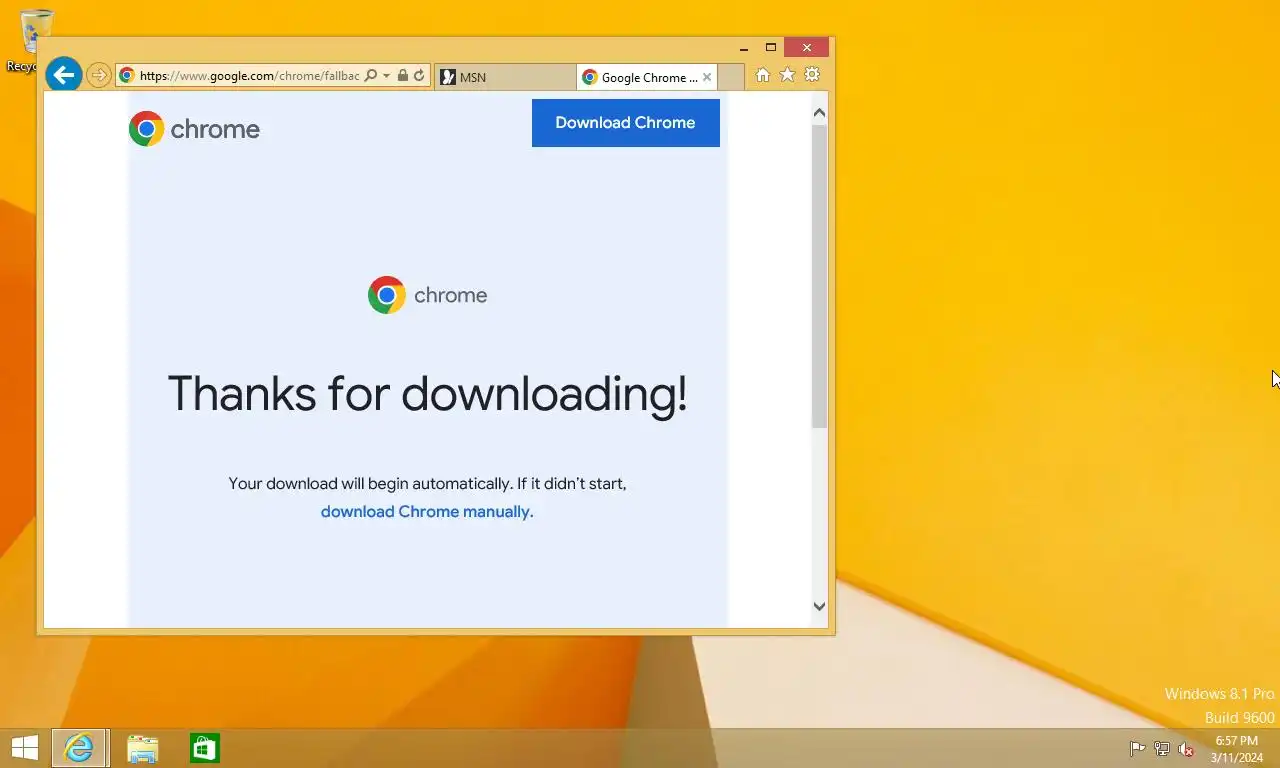This screenshot has width=1280, height=768.
Task: Click the Download Chrome button
Action: pyautogui.click(x=625, y=122)
